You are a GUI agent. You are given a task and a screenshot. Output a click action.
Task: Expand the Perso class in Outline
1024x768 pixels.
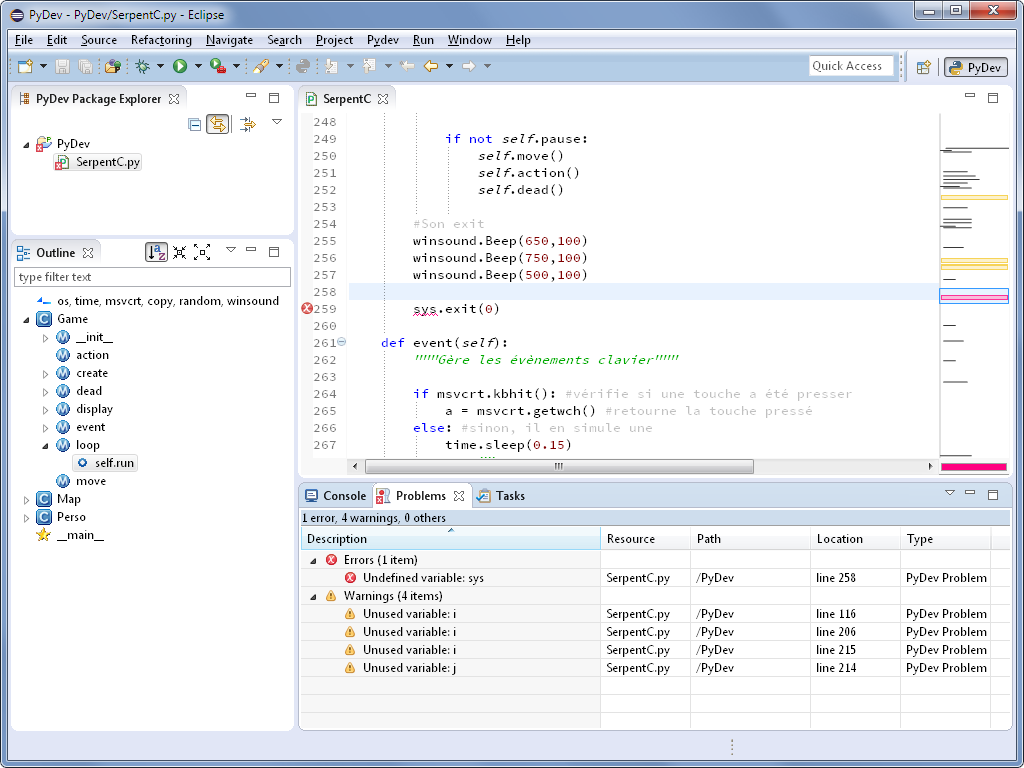click(26, 518)
